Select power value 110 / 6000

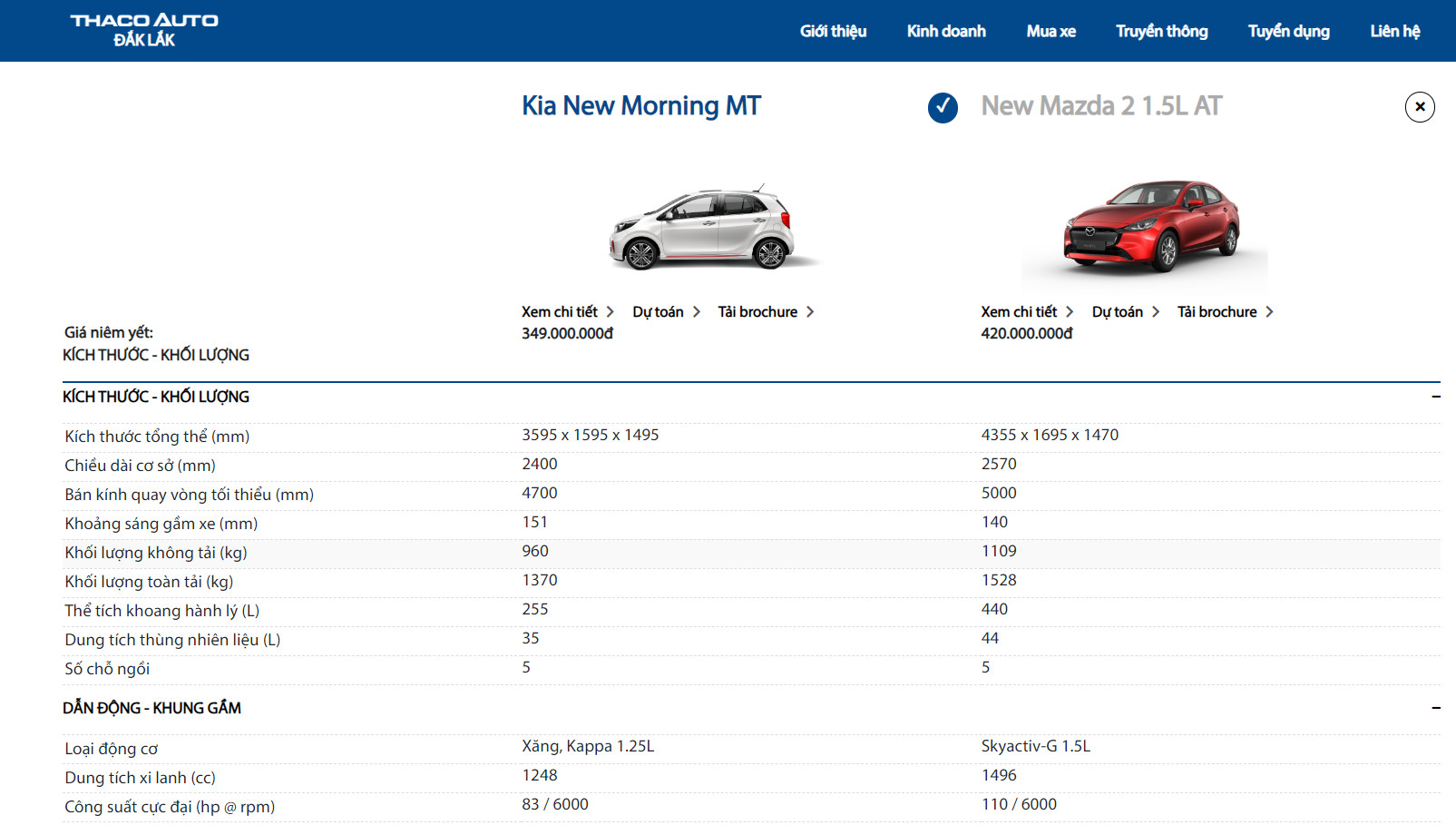(1019, 804)
